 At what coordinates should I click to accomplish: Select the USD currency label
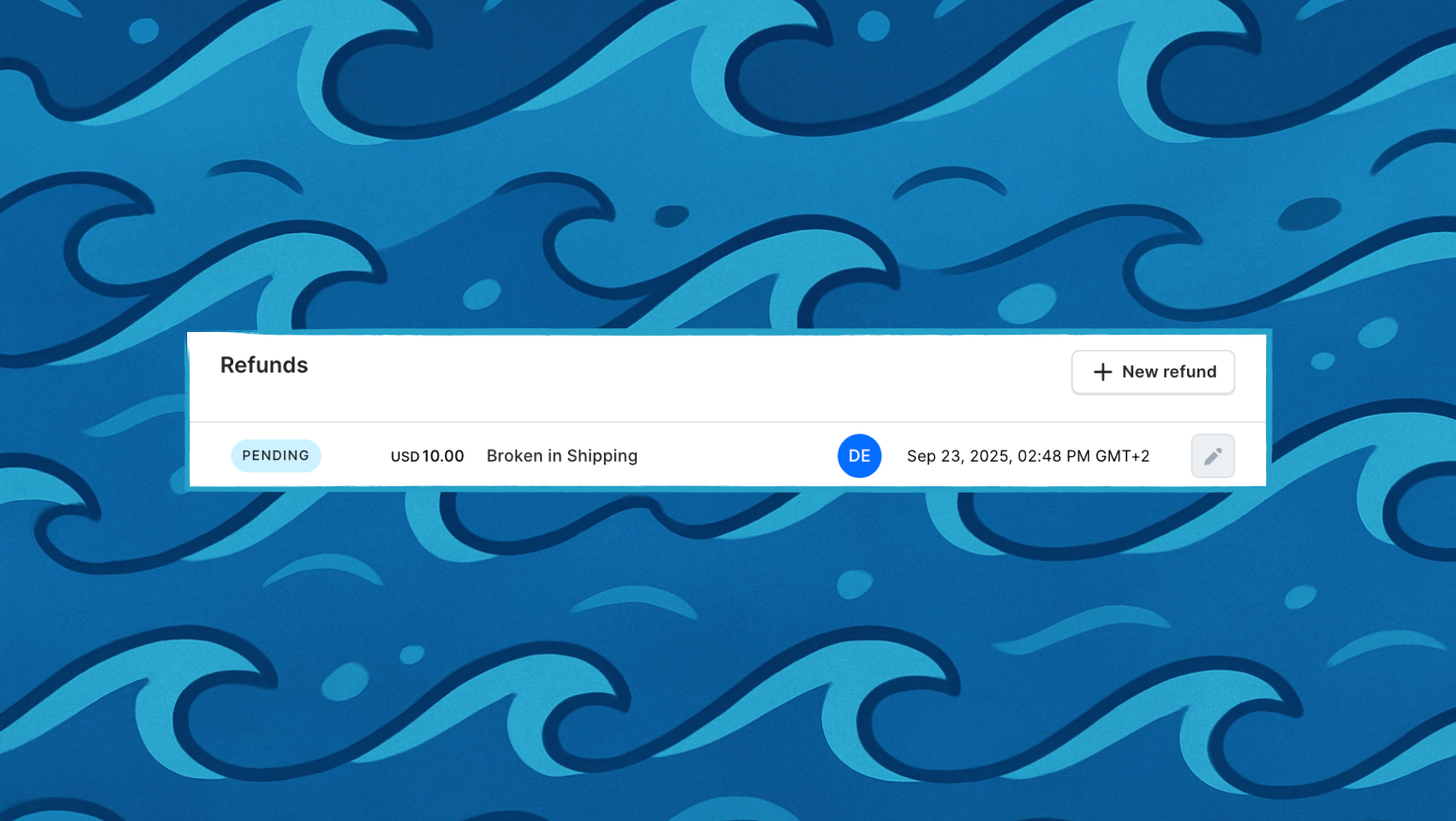(x=404, y=457)
